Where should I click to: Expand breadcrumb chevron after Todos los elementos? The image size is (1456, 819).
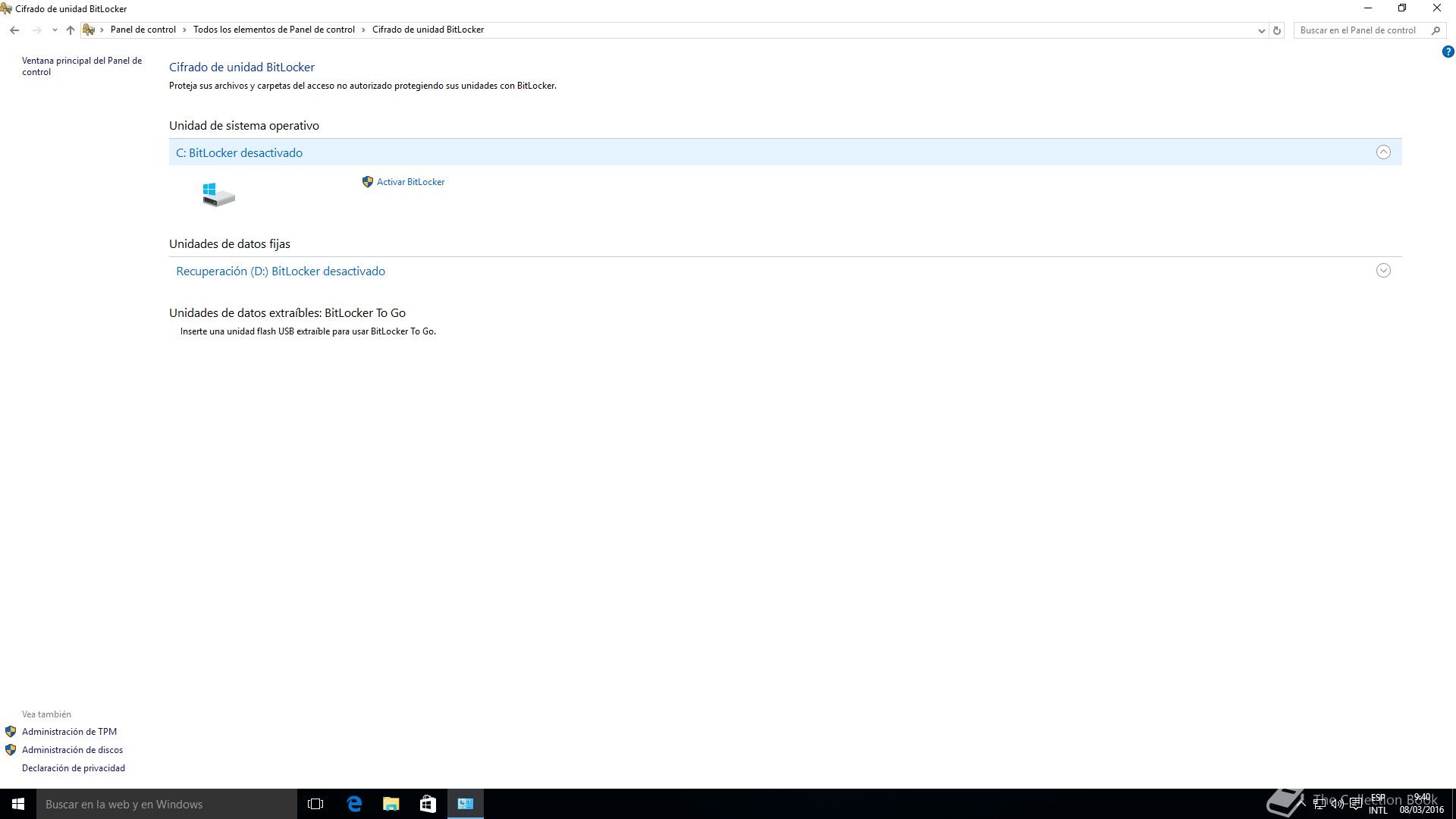363,30
